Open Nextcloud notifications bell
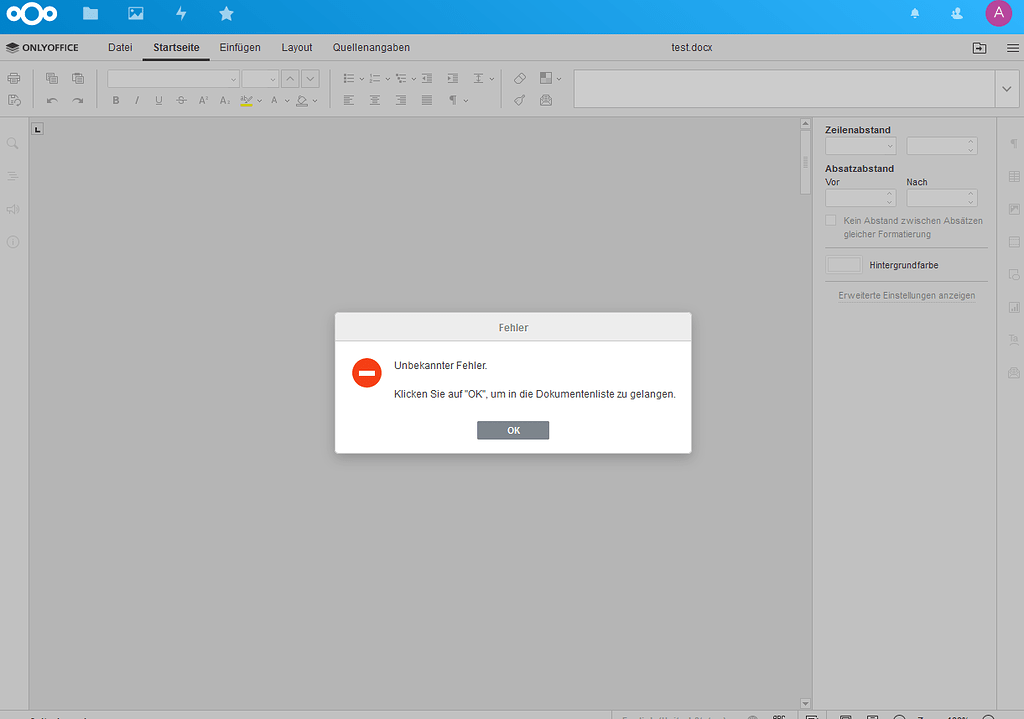Viewport: 1024px width, 719px height. point(915,14)
